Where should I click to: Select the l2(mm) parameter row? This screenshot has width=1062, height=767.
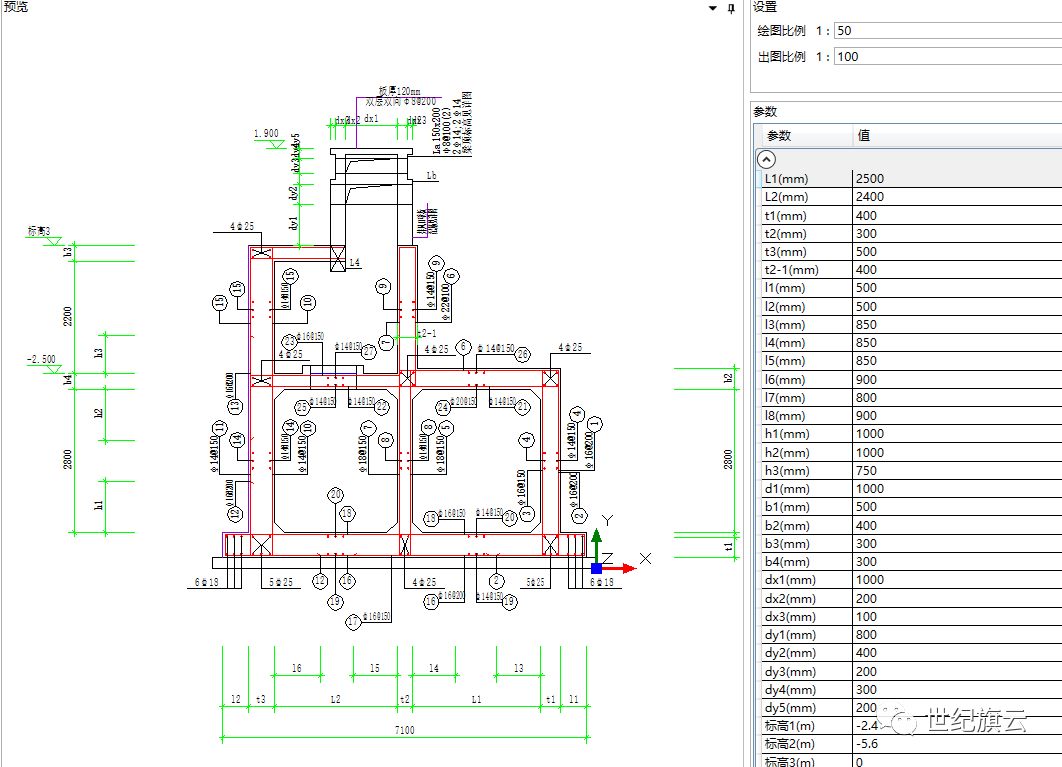(912, 306)
